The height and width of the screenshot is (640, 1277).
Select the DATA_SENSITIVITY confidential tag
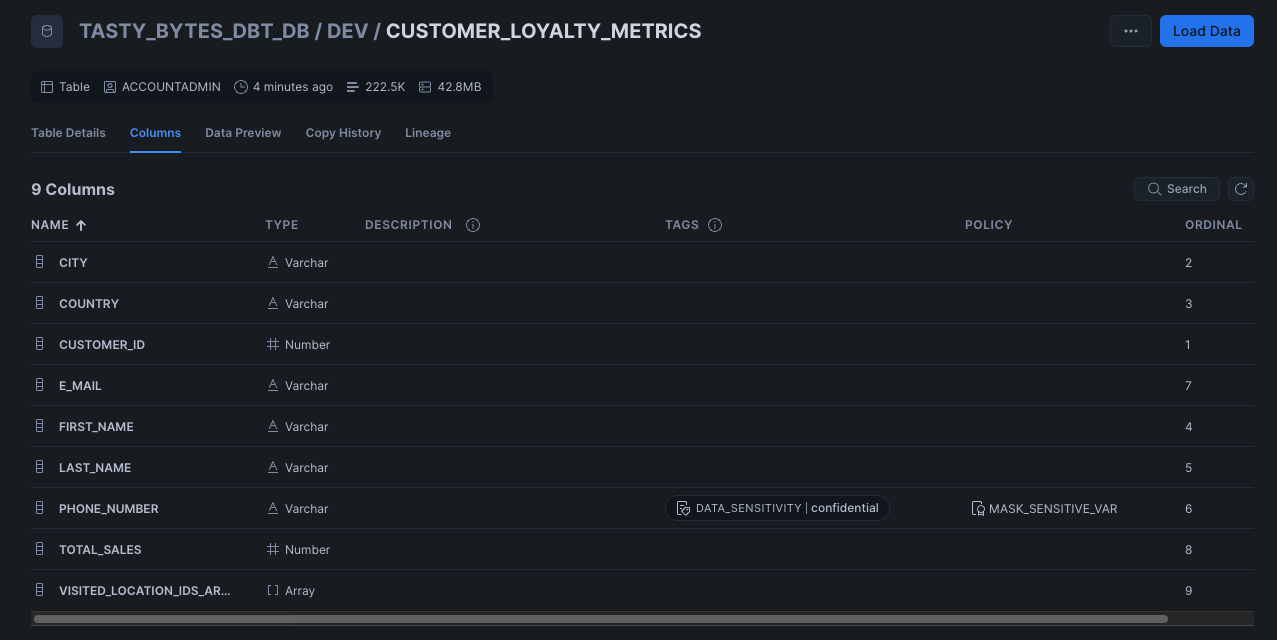pos(778,508)
